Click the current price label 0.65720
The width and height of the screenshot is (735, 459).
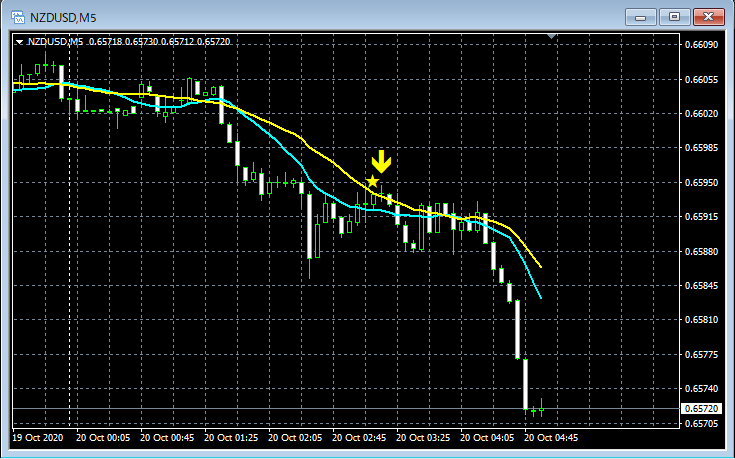[701, 409]
